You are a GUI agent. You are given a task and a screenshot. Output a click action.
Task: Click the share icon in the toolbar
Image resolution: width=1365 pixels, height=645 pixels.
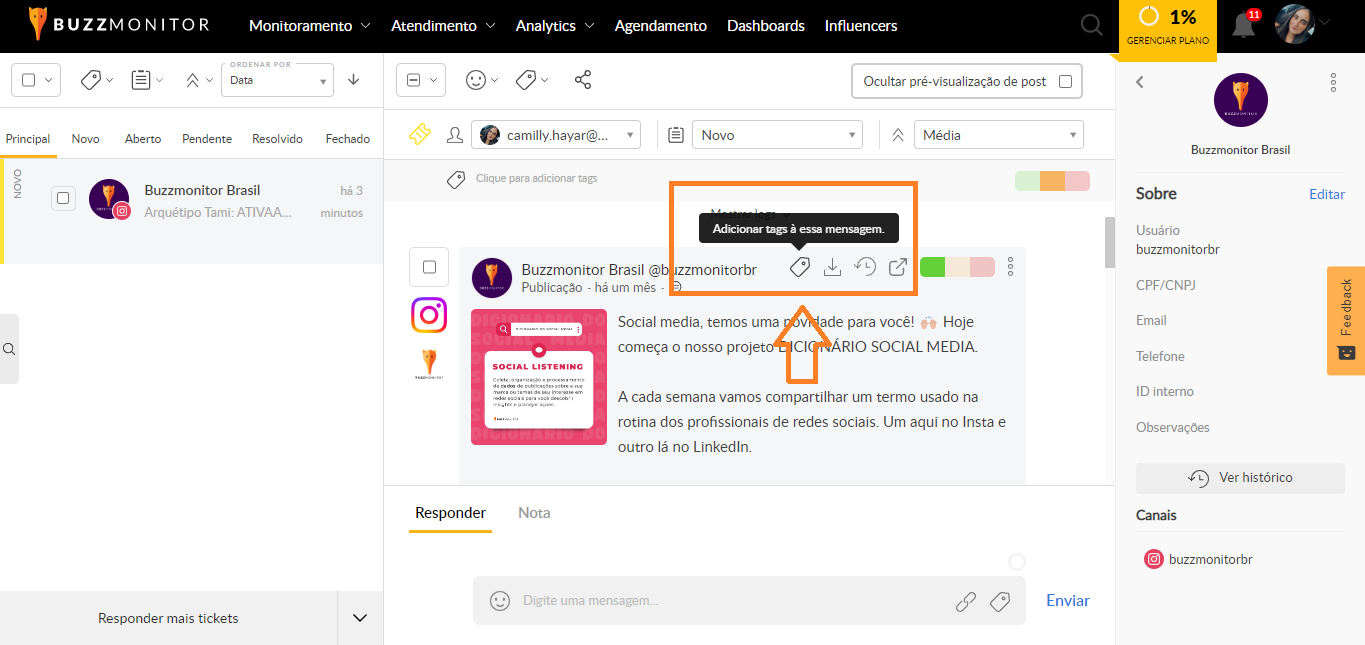click(583, 80)
